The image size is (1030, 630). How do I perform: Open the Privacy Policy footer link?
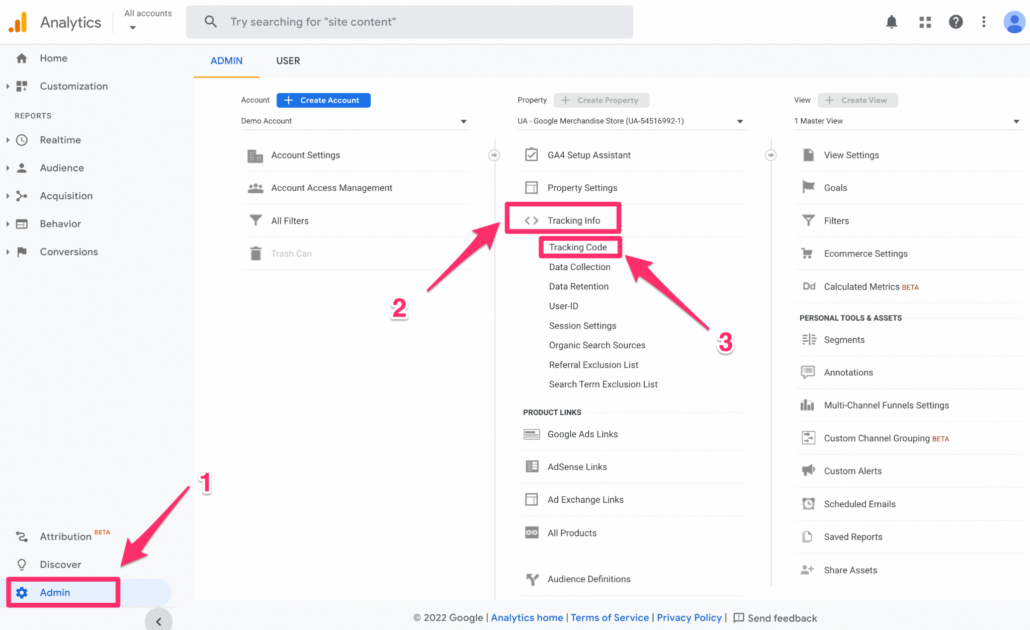(x=689, y=618)
